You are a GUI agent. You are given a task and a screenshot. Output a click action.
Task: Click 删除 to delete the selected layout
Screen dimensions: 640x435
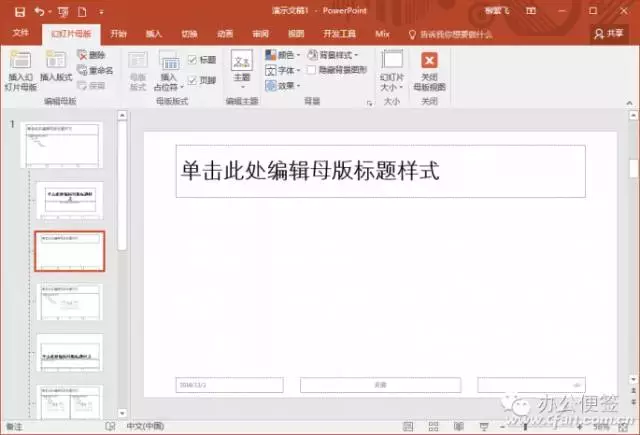(91, 55)
